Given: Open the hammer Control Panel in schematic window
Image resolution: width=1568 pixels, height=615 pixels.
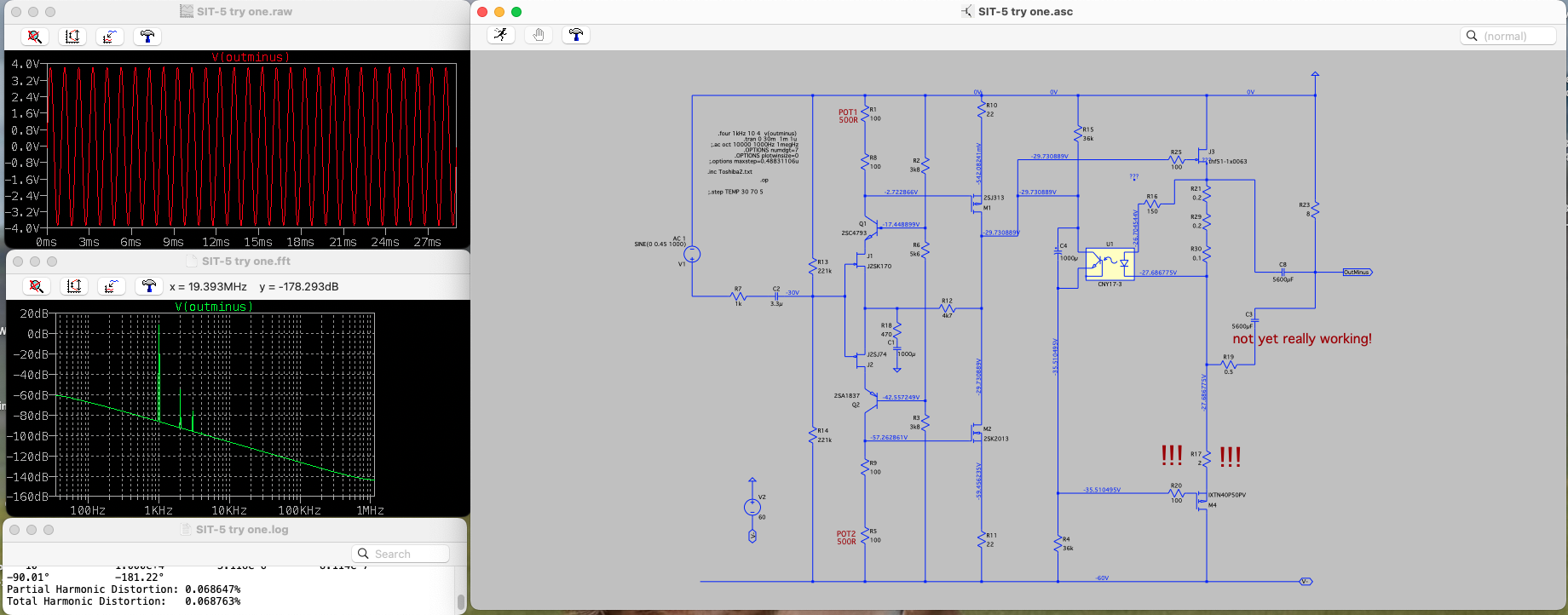Looking at the screenshot, I should click(x=576, y=35).
